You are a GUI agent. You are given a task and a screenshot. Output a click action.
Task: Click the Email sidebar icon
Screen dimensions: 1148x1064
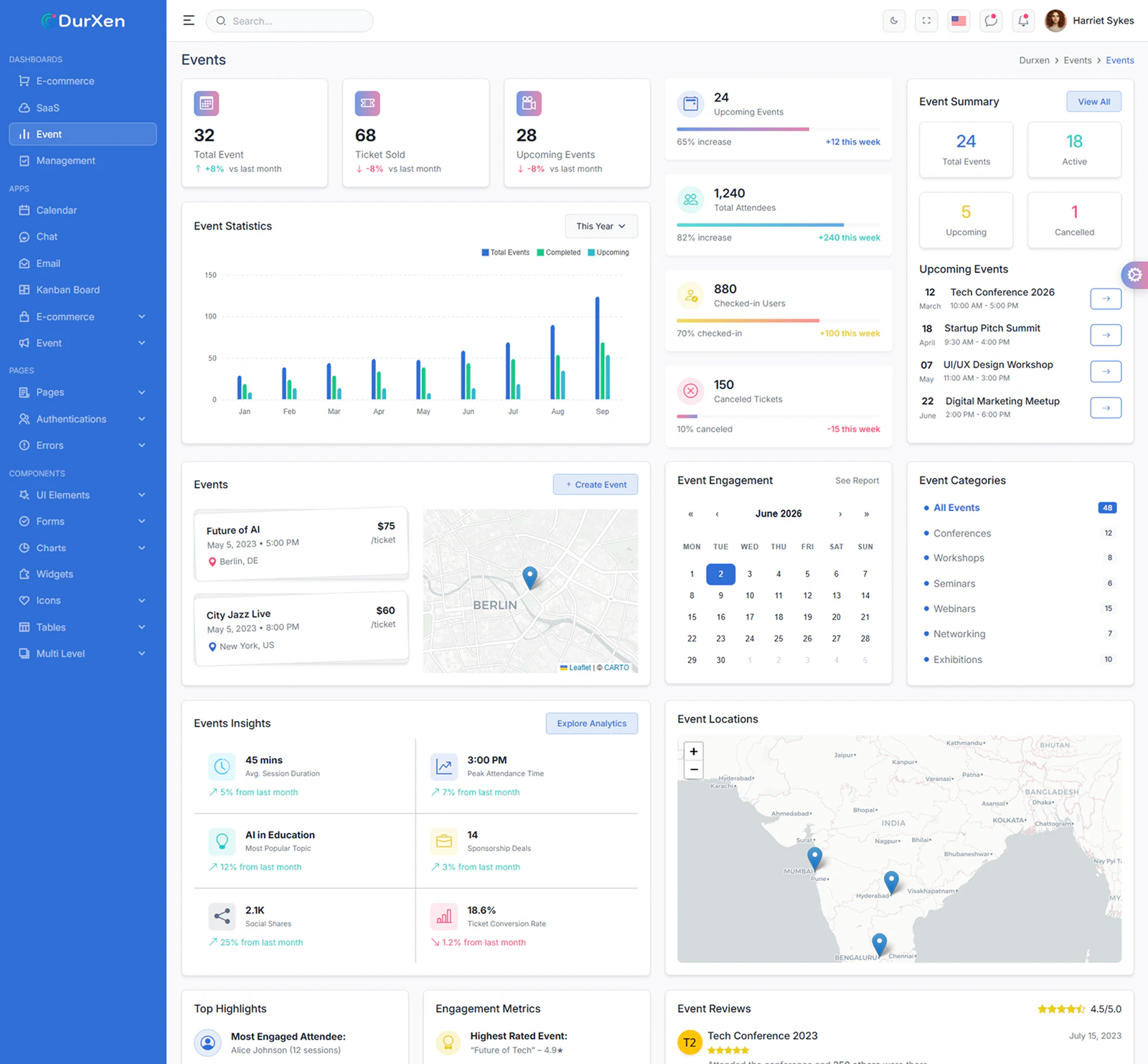click(24, 263)
